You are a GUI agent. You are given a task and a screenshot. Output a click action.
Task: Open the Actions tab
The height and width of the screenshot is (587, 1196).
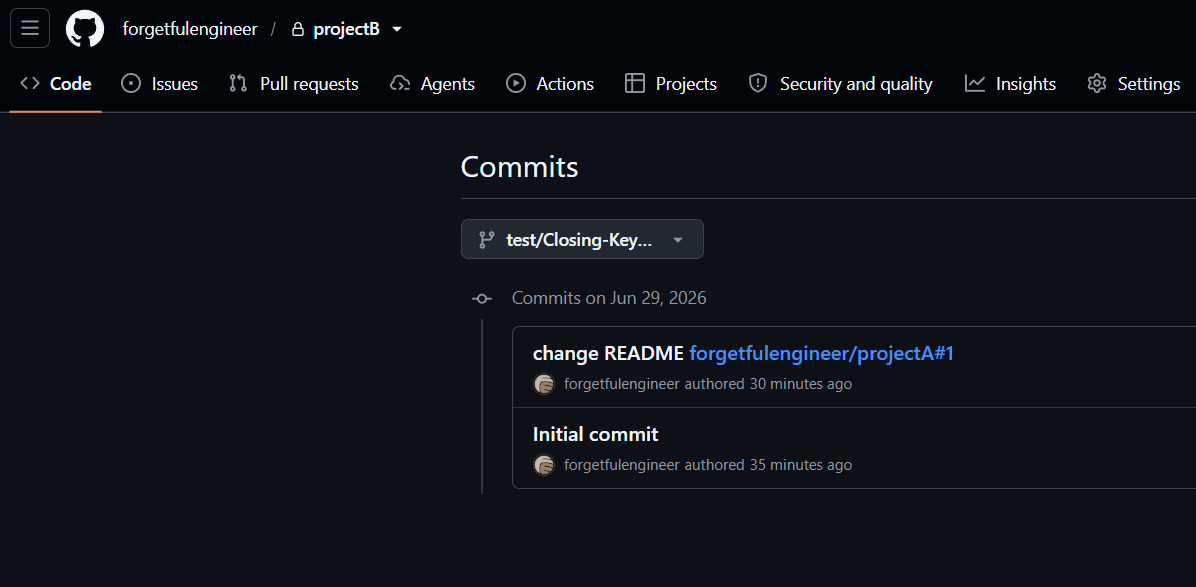point(550,84)
